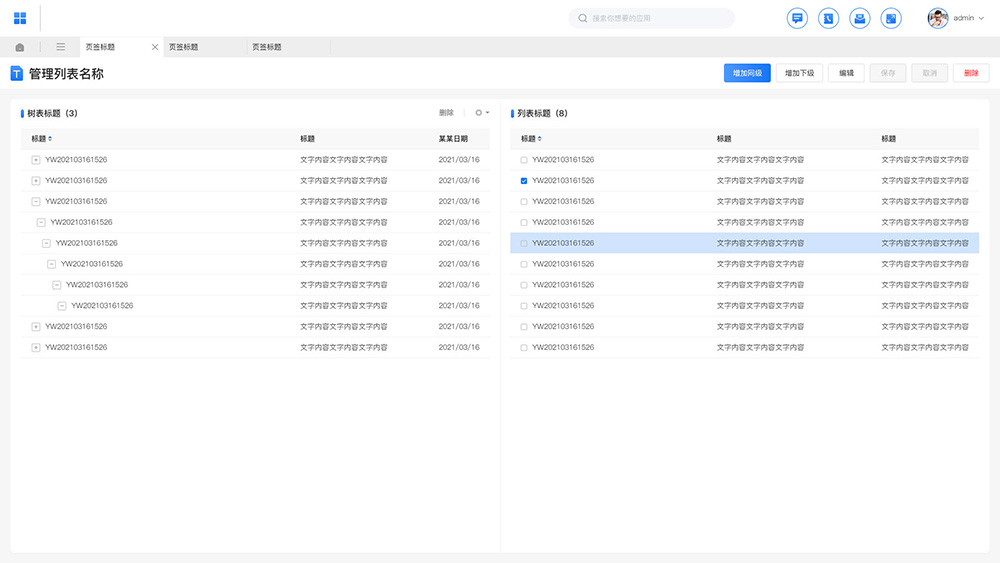Viewport: 1000px width, 563px height.
Task: Click the red 删除 button in page header
Action: pyautogui.click(x=971, y=73)
